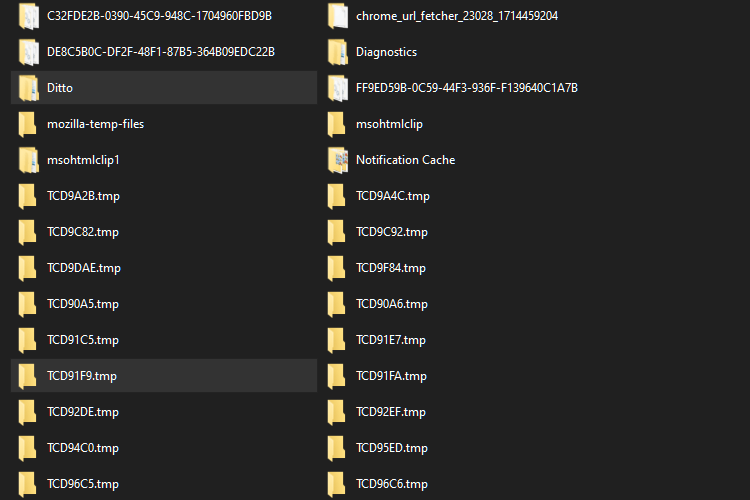Click the mozilla-temp-files folder icon
The height and width of the screenshot is (500, 750).
pyautogui.click(x=27, y=124)
